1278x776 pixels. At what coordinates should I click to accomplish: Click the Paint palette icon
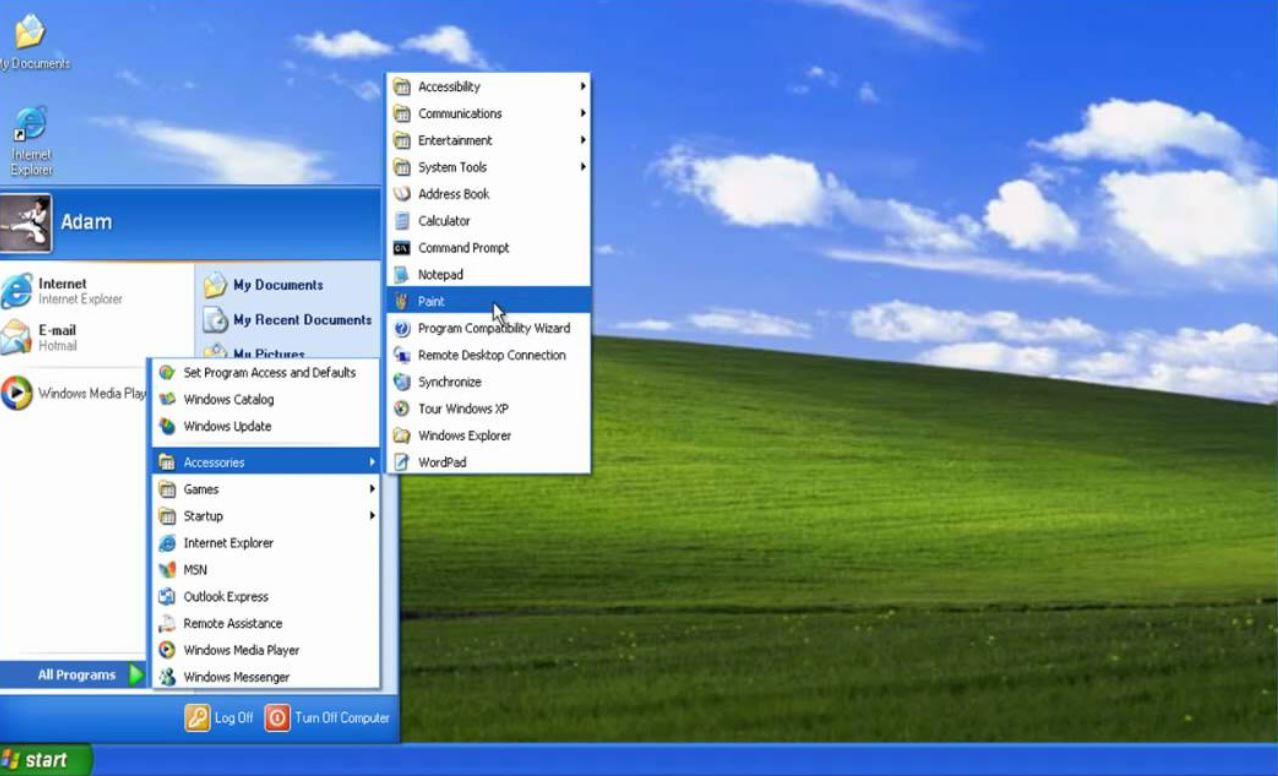[402, 301]
